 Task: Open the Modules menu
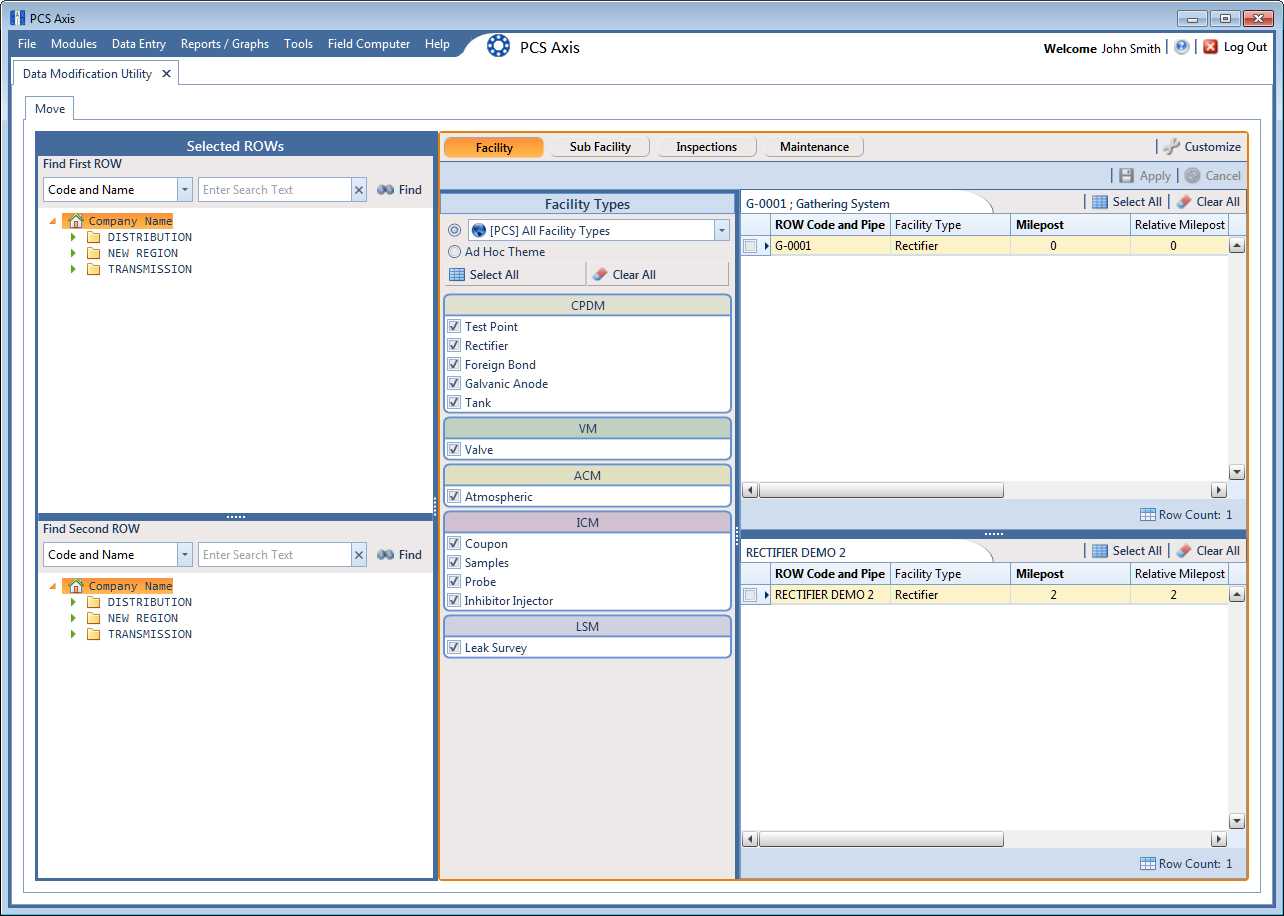pyautogui.click(x=74, y=44)
